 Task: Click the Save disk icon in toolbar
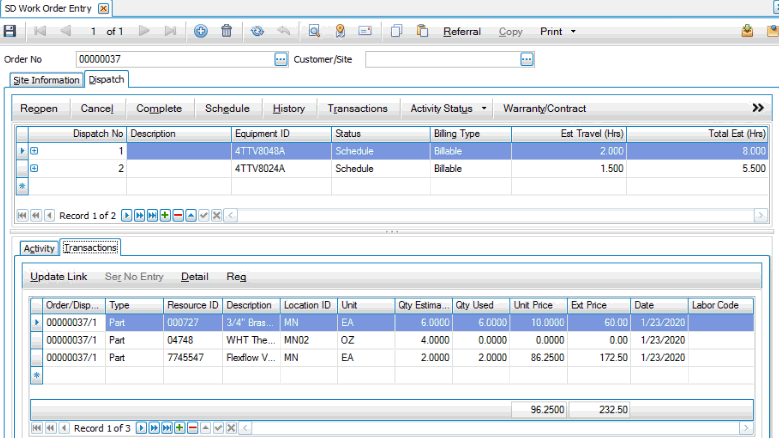tap(10, 31)
